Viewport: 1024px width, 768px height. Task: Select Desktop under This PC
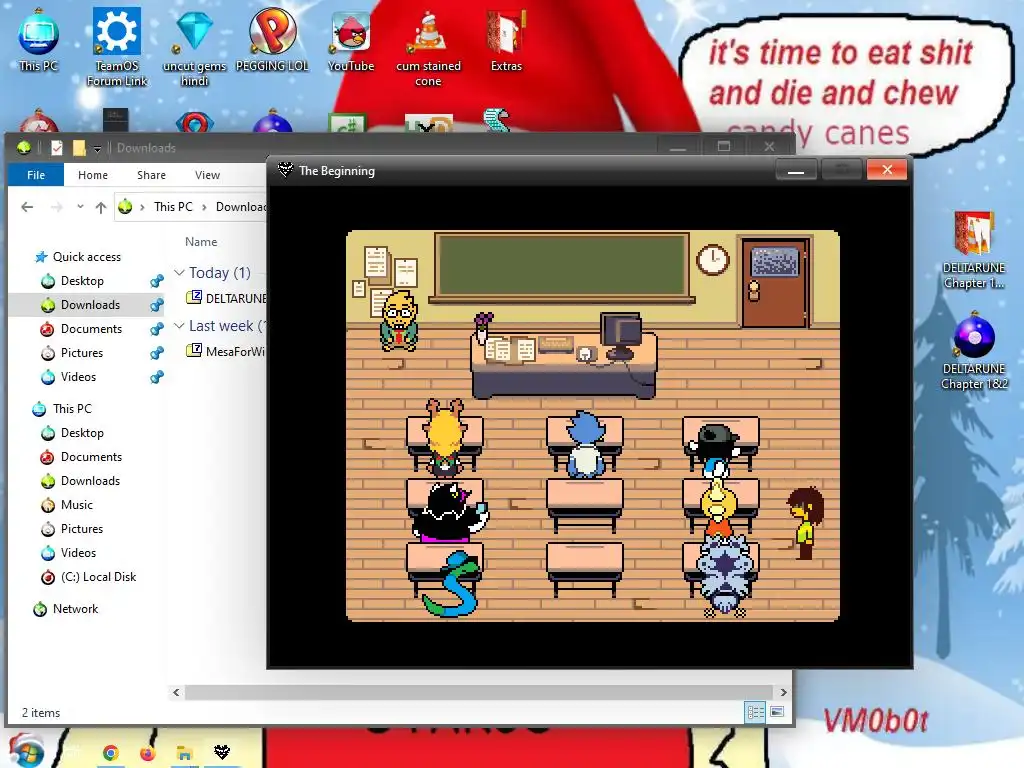(82, 433)
